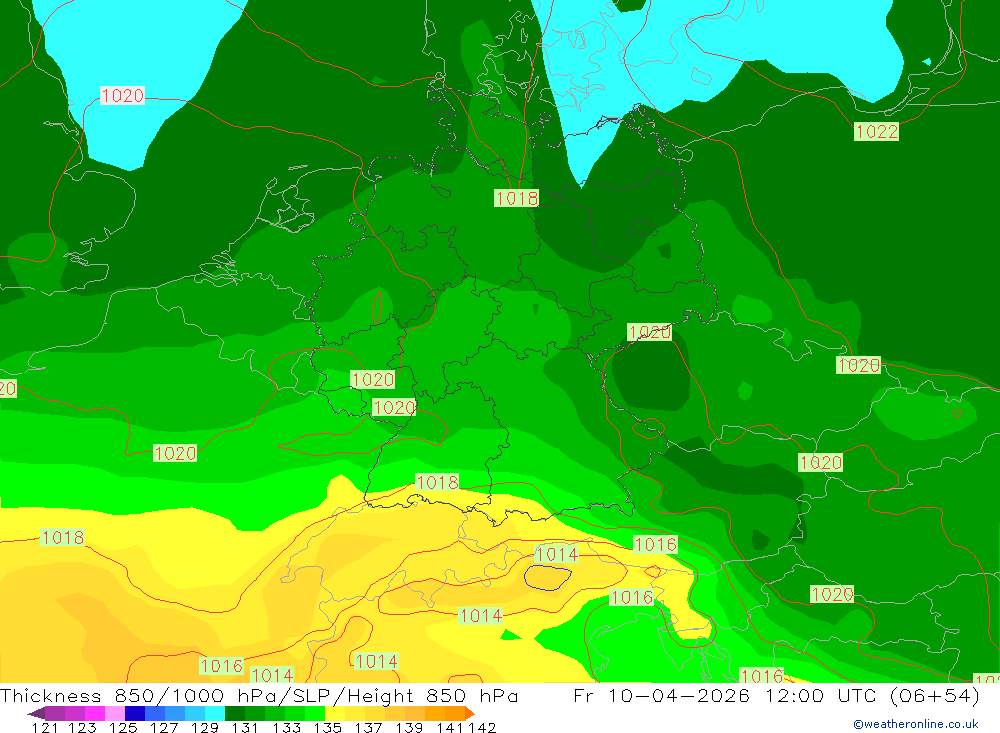Pick the darkest green legend swatch above 131

(x=235, y=713)
